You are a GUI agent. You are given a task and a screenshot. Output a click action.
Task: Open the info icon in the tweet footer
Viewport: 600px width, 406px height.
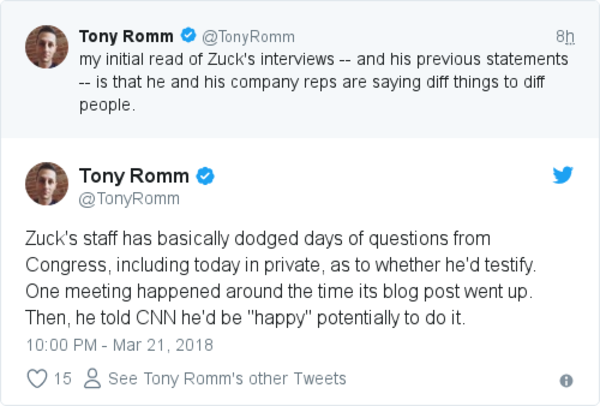click(x=566, y=380)
